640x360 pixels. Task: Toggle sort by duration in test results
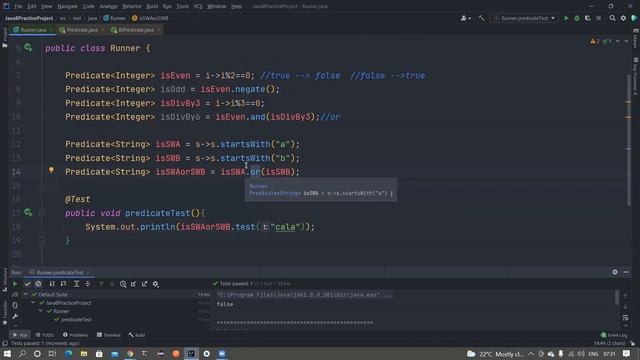coord(63,284)
